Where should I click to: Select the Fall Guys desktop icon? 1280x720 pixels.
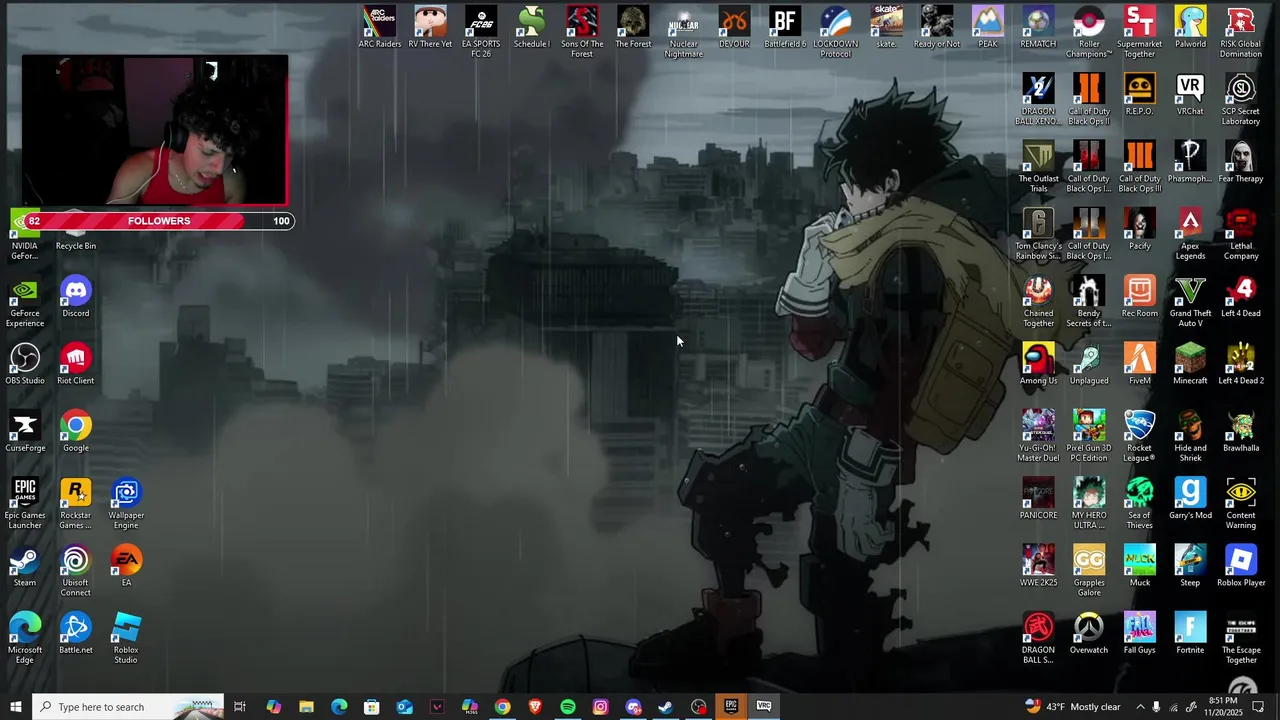(1139, 633)
